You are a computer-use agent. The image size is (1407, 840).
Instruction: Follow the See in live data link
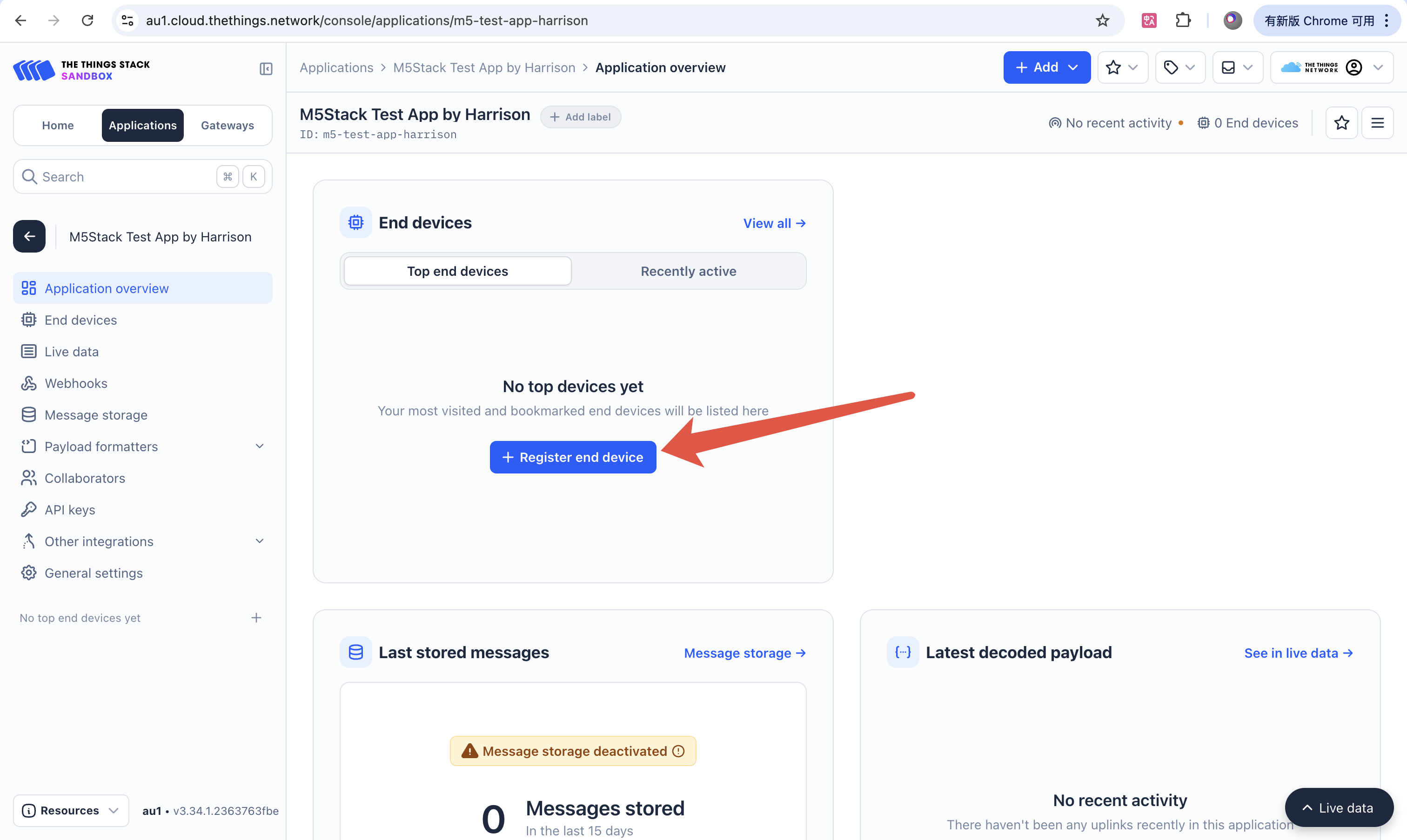tap(1299, 653)
